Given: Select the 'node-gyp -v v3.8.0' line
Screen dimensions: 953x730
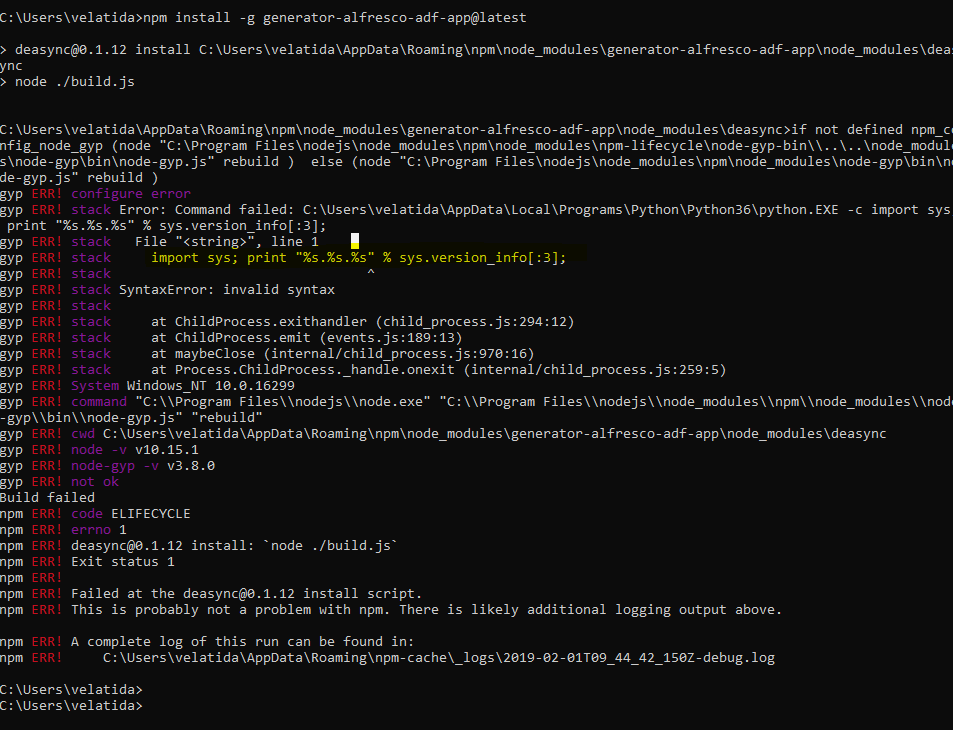Looking at the screenshot, I should coord(143,466).
